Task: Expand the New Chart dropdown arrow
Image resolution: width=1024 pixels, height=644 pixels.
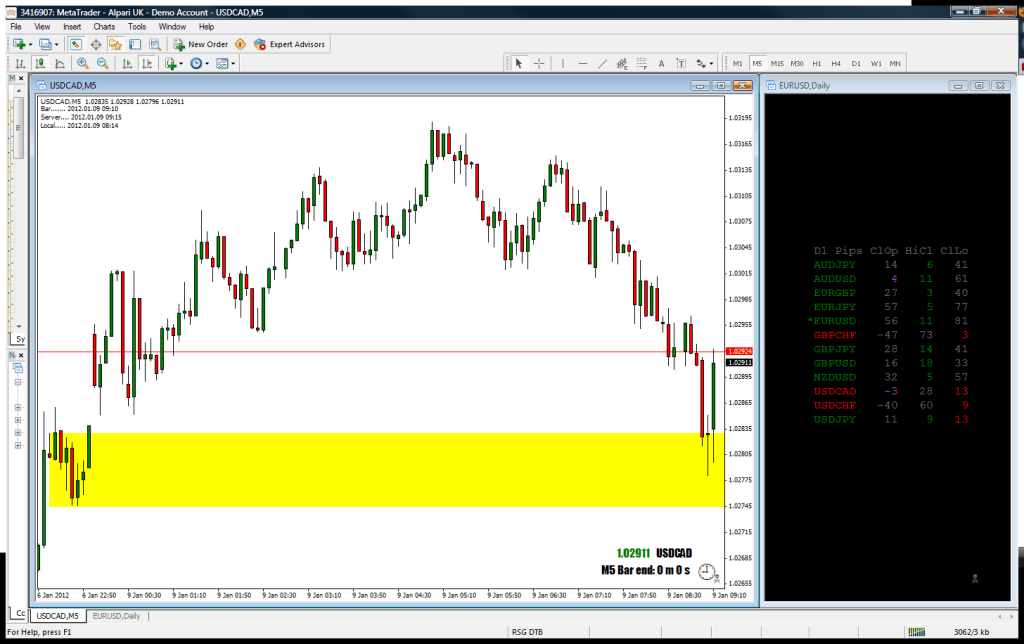Action: click(x=30, y=44)
